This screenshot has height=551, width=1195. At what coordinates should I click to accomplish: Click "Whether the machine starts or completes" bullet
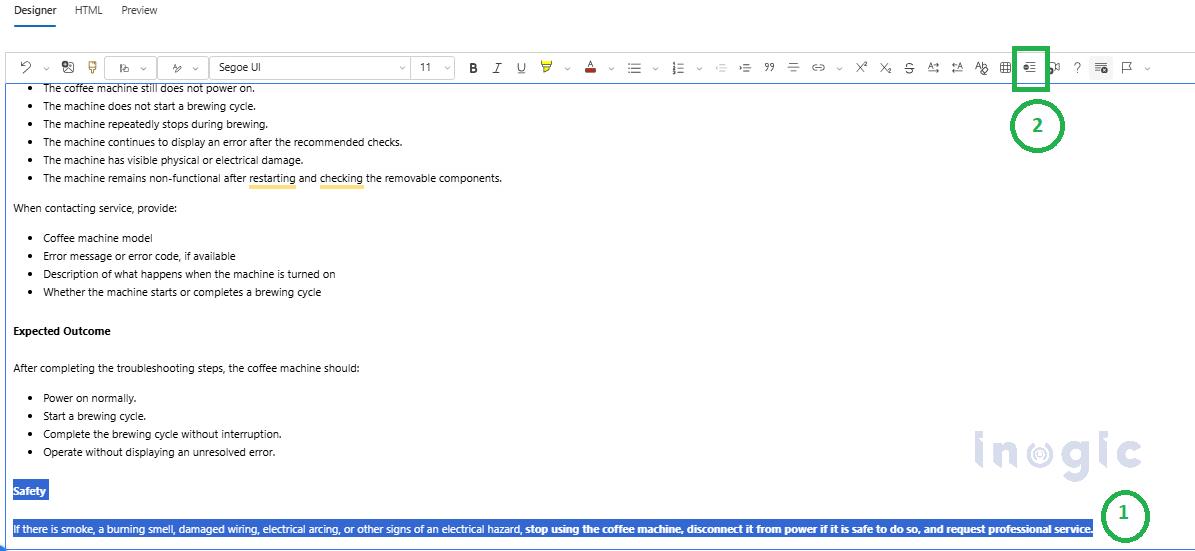coord(182,292)
